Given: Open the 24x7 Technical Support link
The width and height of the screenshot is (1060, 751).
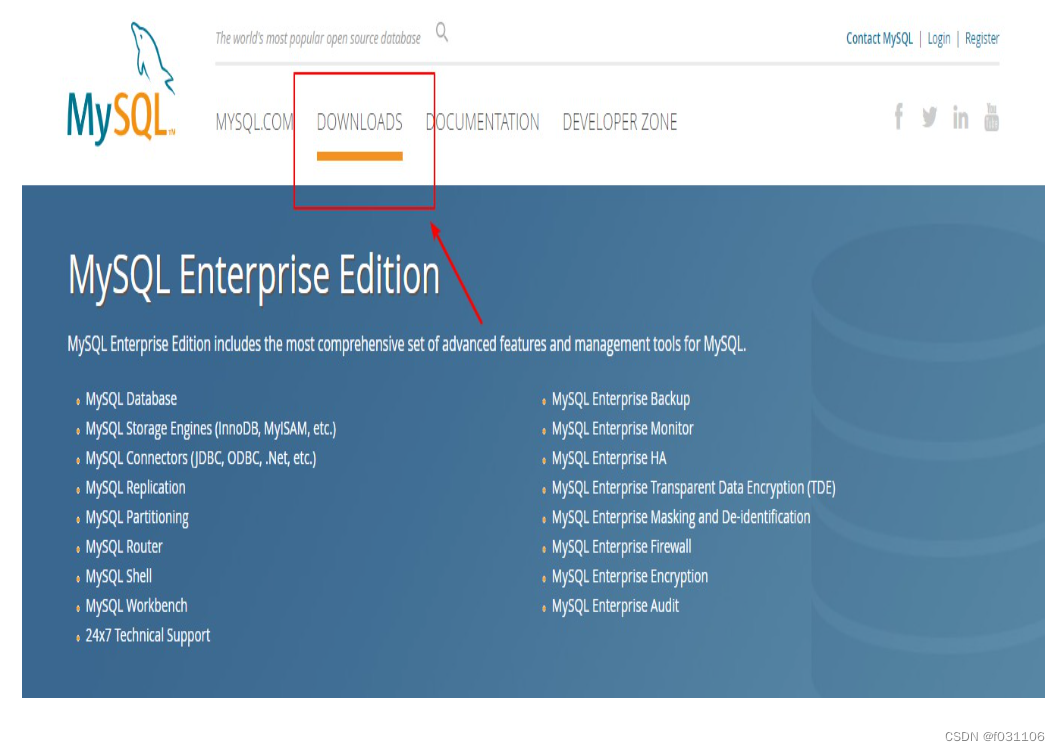Looking at the screenshot, I should point(147,636).
